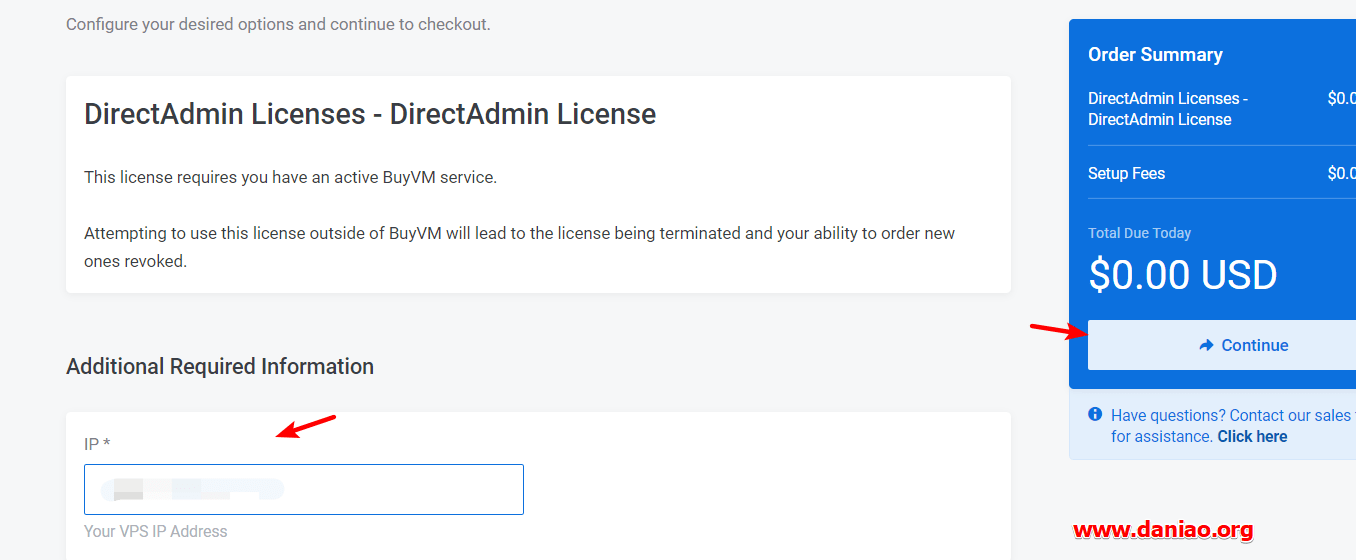Focus the IP address input field
Screen dimensions: 1356x560
click(x=304, y=489)
